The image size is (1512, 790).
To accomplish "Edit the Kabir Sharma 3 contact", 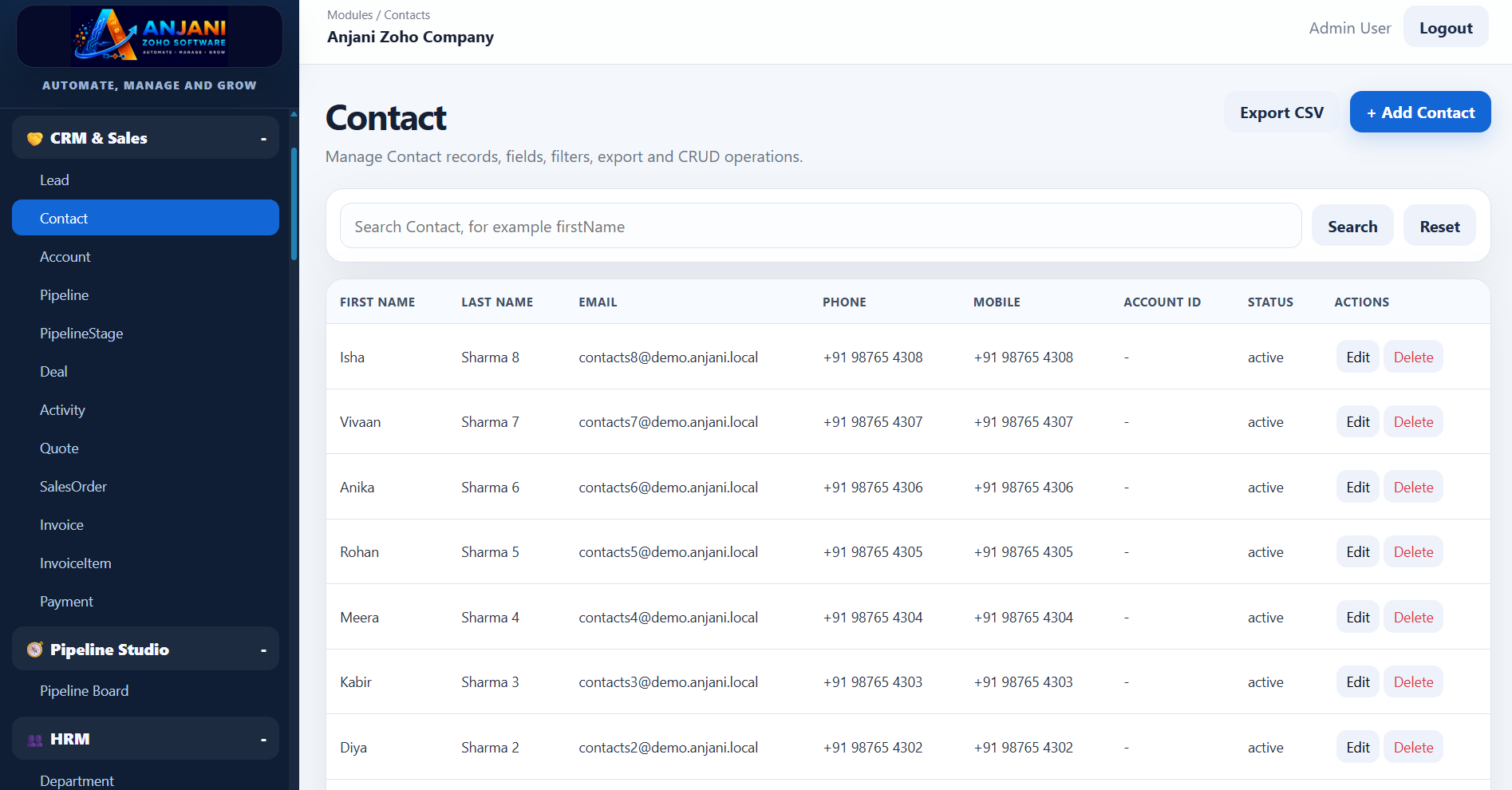I will pos(1358,682).
